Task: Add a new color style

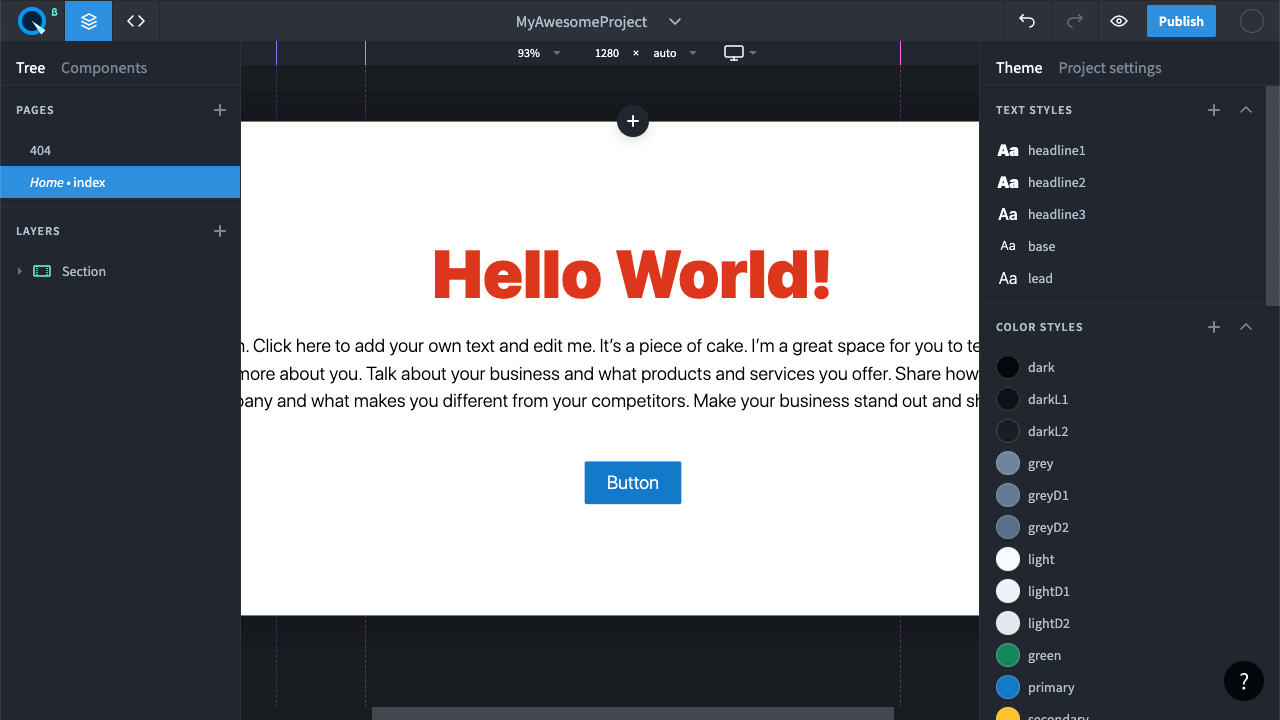Action: coord(1214,327)
